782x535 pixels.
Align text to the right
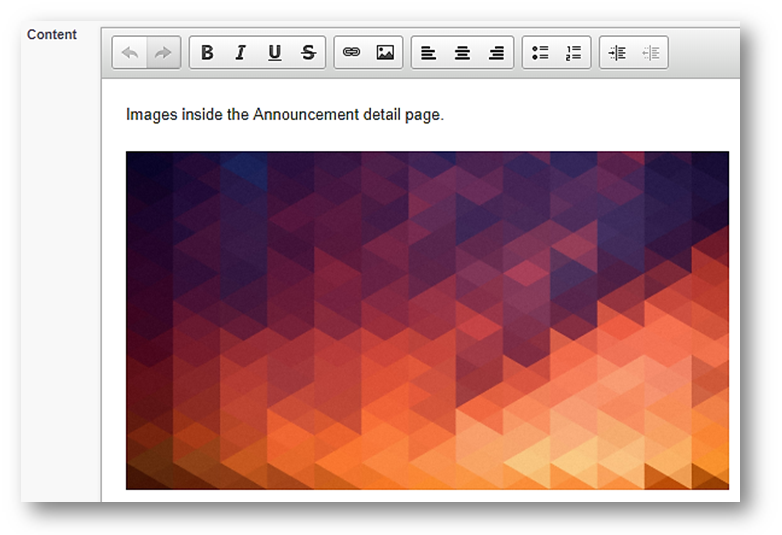[x=496, y=53]
